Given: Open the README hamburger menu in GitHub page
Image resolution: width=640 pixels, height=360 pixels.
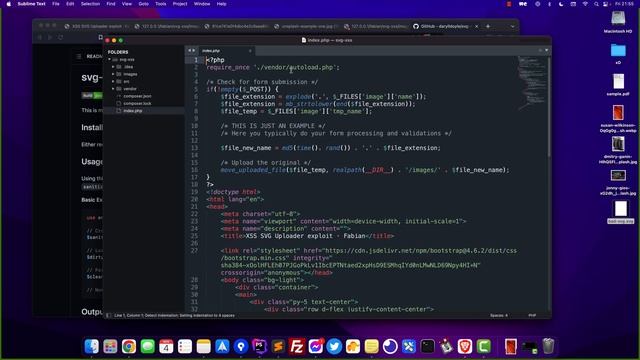Looking at the screenshot, I should coord(78,56).
